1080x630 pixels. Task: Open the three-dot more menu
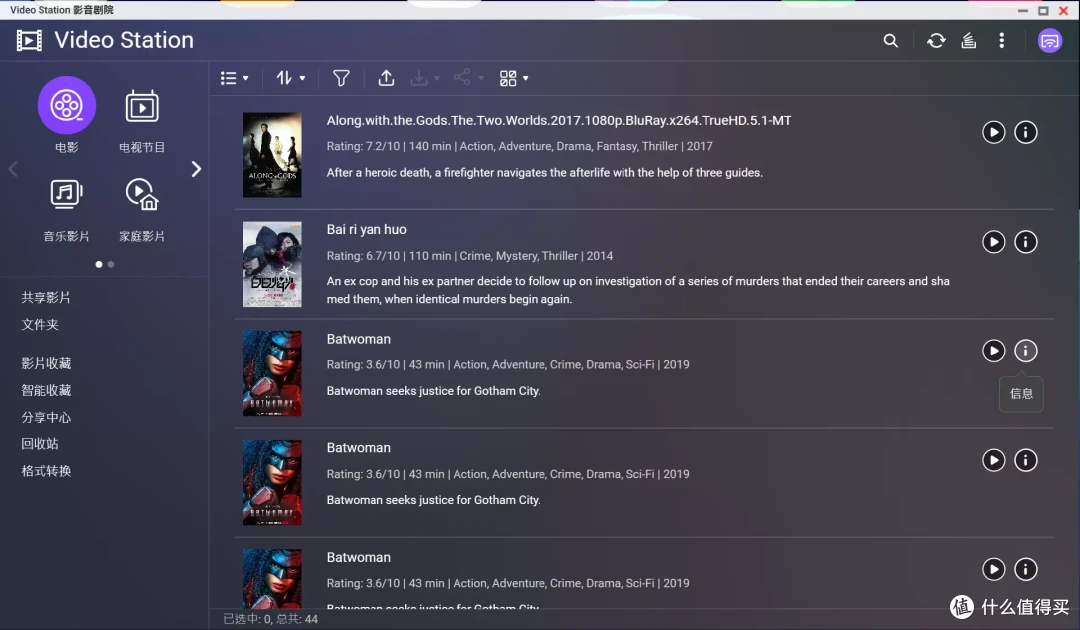pos(1001,41)
